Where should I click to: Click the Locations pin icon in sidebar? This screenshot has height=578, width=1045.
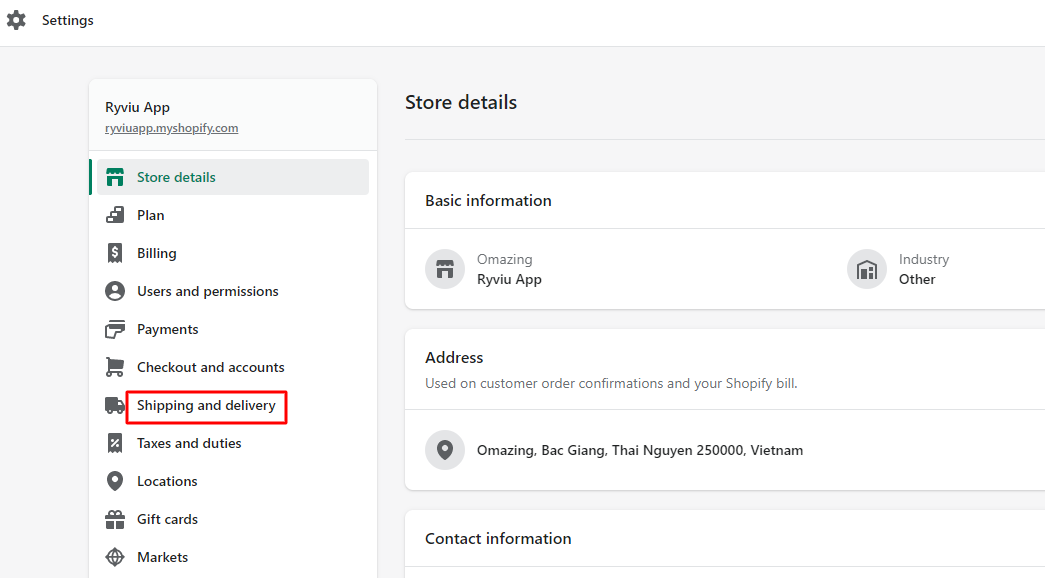pyautogui.click(x=115, y=481)
